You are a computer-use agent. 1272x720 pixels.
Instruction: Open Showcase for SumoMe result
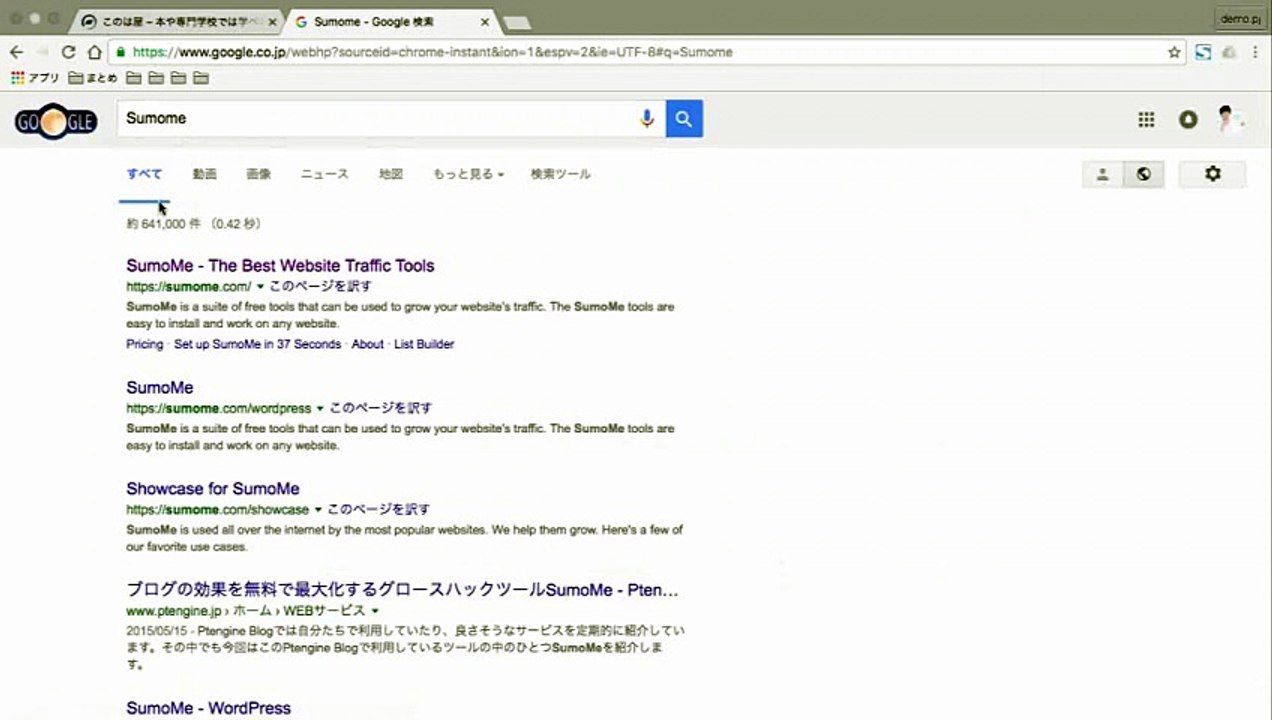[x=213, y=489]
